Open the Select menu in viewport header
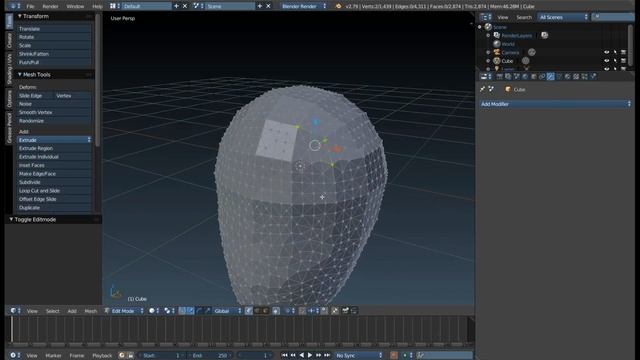640x360 pixels. (52, 311)
